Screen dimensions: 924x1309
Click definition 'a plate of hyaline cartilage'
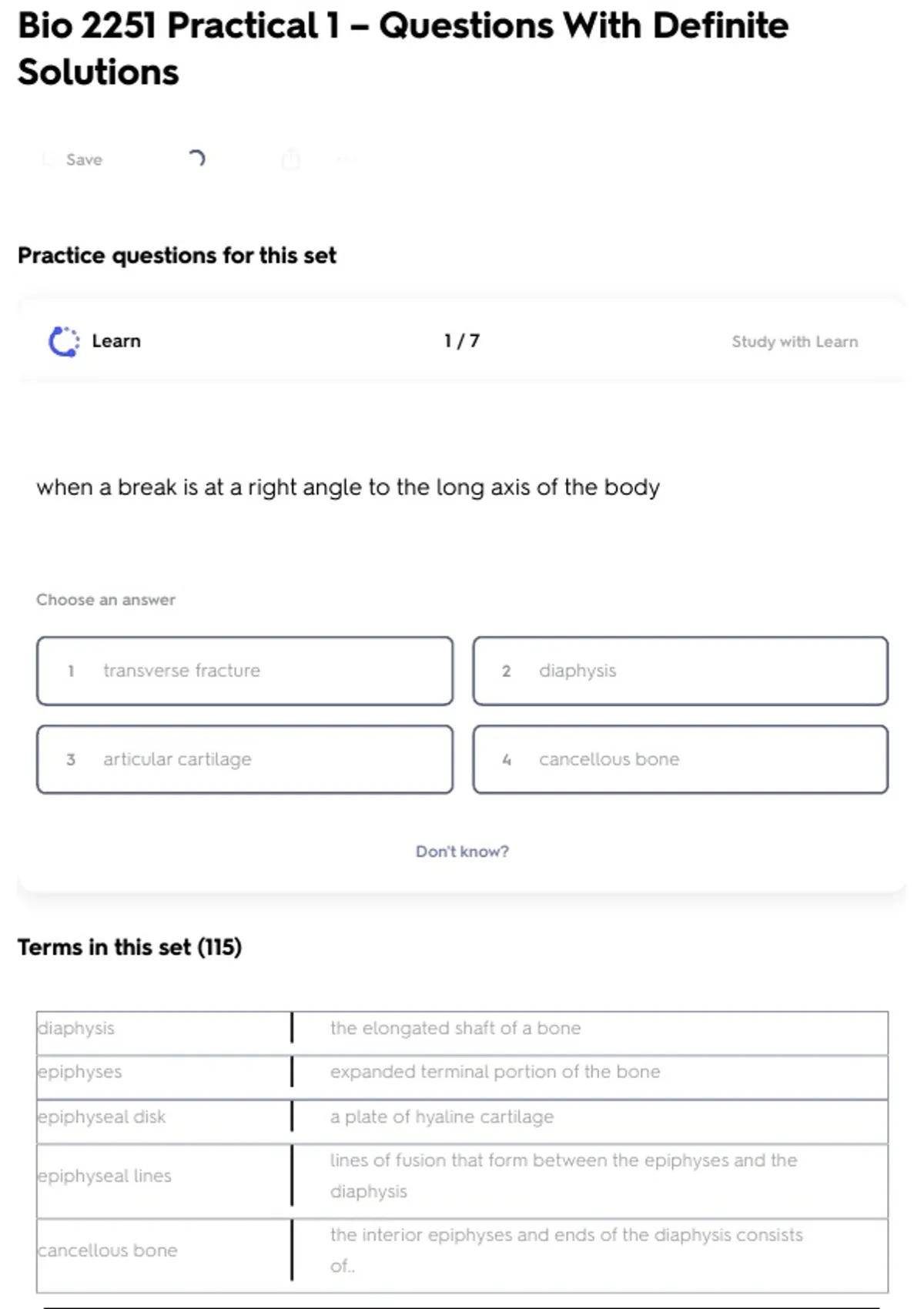[x=441, y=1116]
